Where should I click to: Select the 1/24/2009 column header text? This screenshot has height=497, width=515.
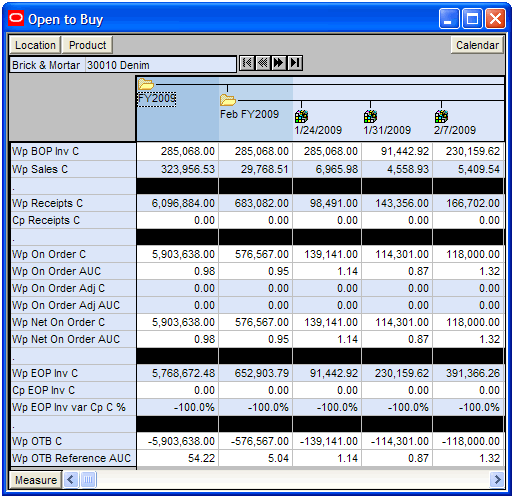click(x=318, y=130)
